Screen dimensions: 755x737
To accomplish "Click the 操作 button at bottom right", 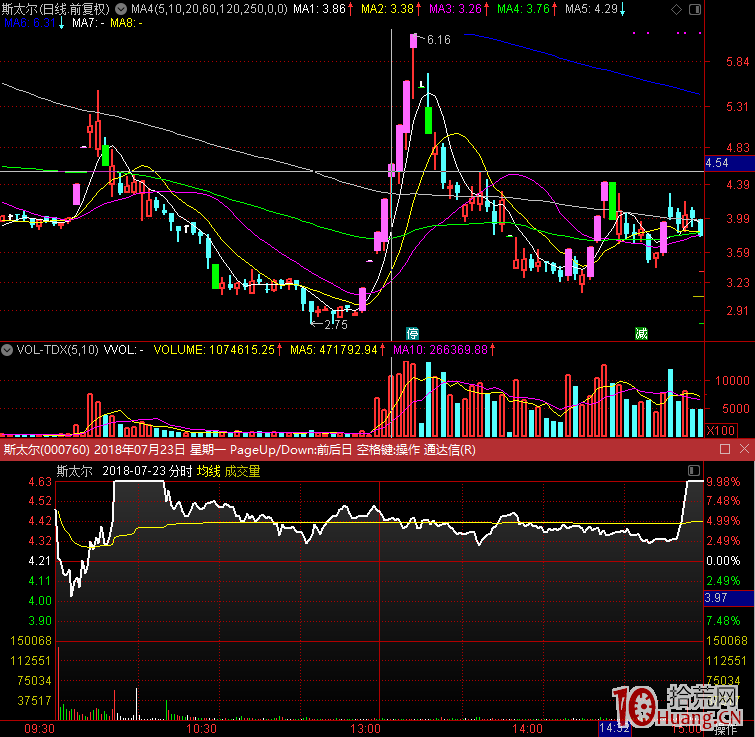I will pyautogui.click(x=726, y=730).
